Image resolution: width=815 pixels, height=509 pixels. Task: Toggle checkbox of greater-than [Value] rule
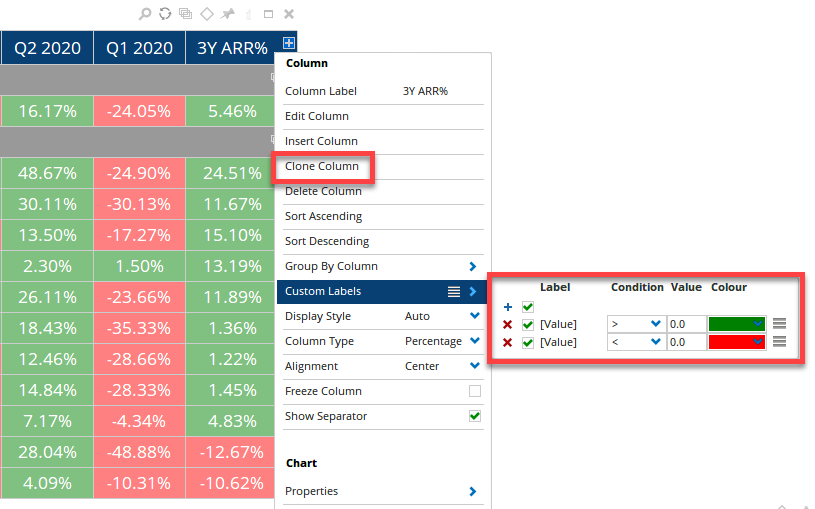tap(528, 325)
